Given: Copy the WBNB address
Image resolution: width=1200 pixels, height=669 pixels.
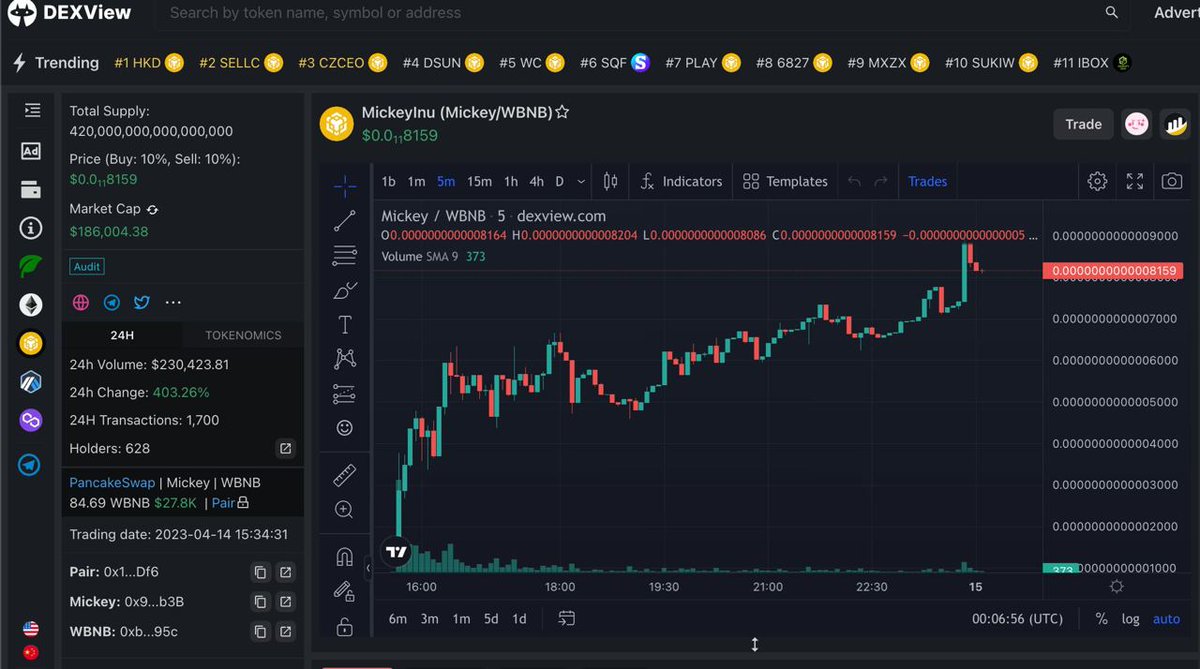Looking at the screenshot, I should 260,632.
